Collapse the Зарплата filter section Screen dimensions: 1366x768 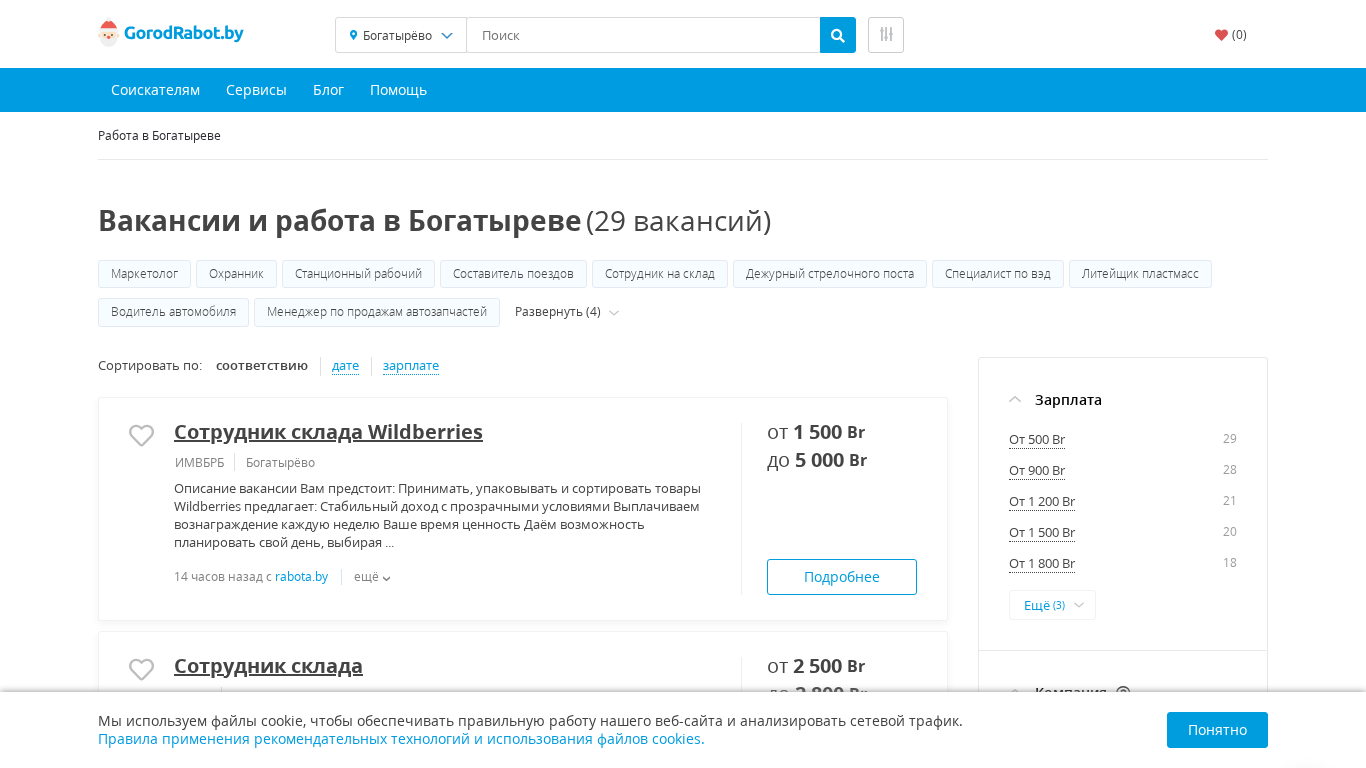[1056, 400]
